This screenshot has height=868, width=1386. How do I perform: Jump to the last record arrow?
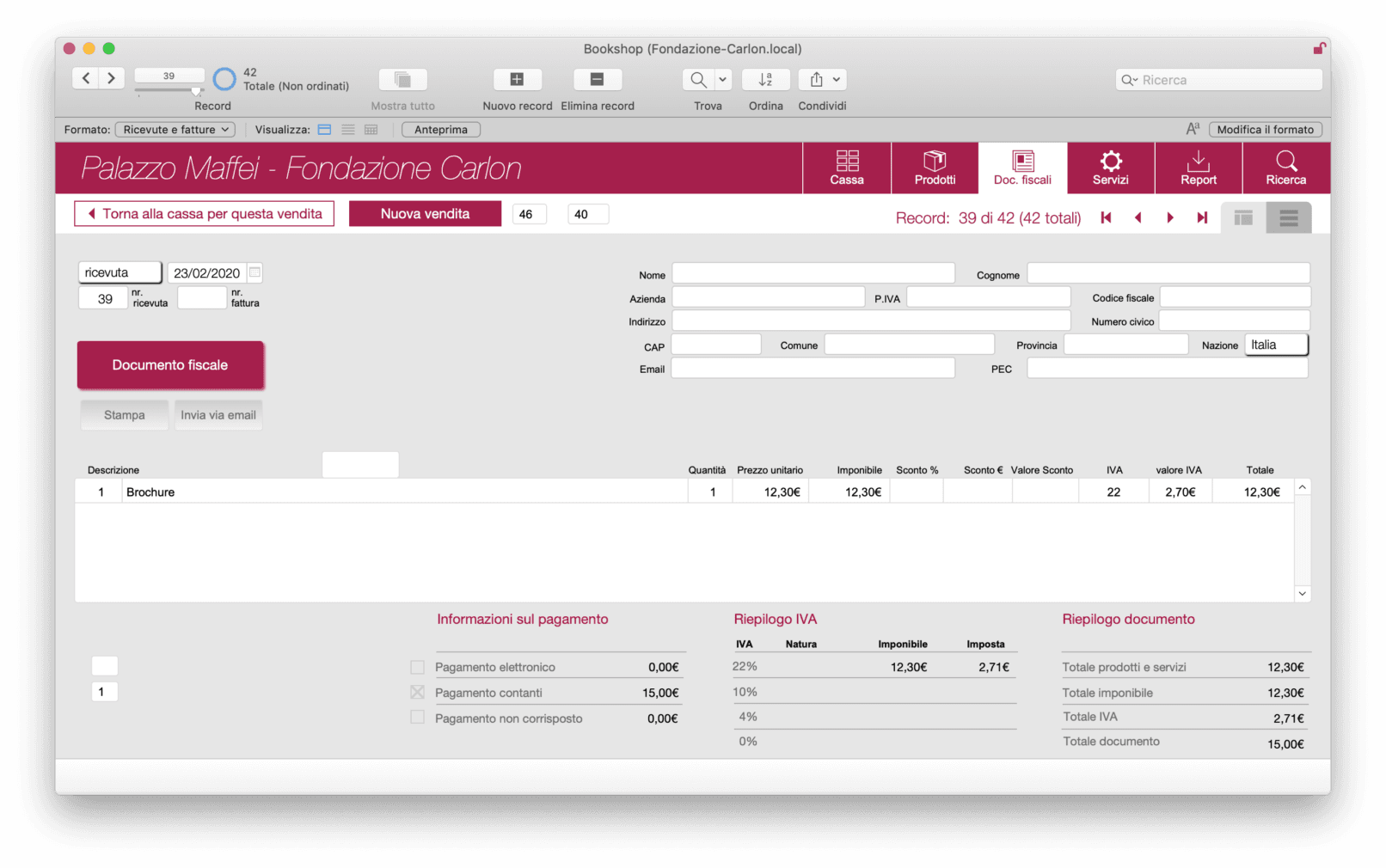(x=1202, y=218)
